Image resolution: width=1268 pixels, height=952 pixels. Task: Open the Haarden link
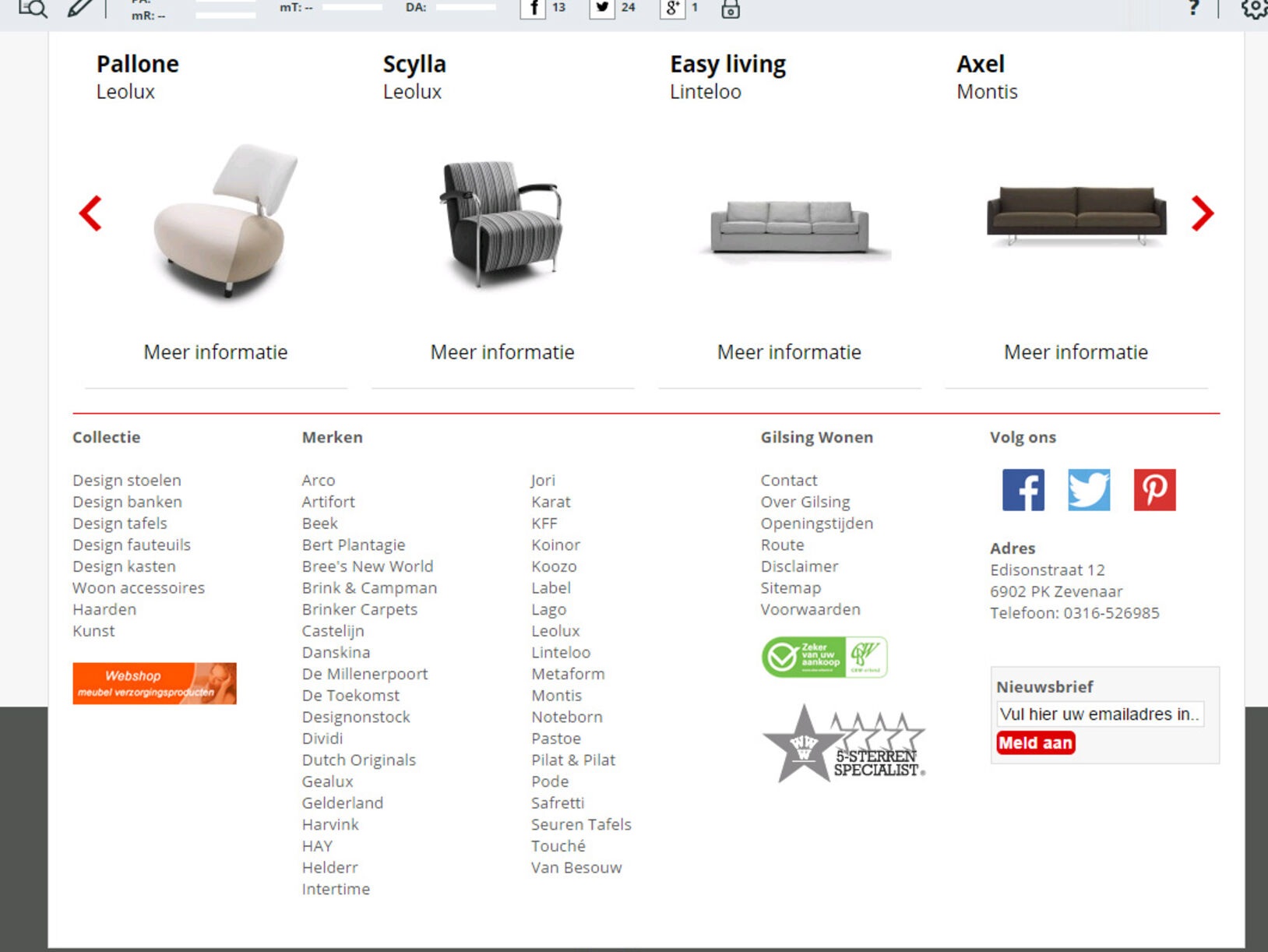click(104, 609)
